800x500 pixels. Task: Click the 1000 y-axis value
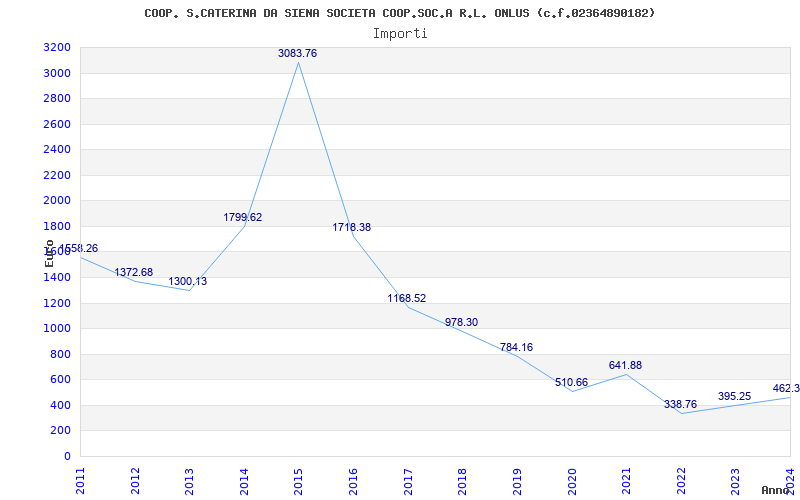57,329
